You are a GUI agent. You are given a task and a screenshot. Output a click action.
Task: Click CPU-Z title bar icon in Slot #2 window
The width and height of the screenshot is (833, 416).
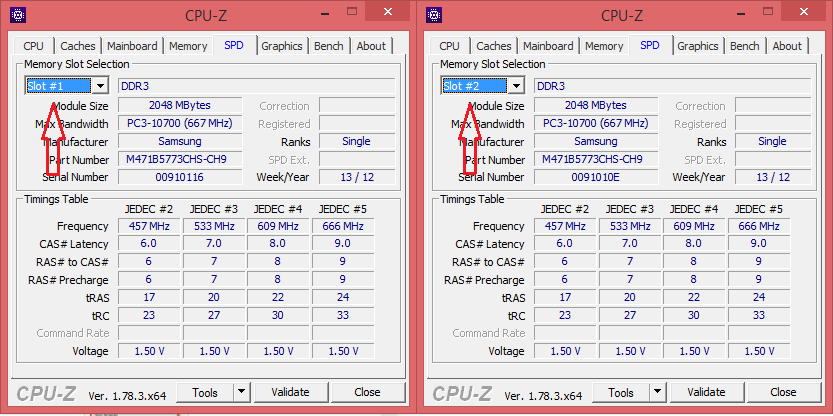click(x=434, y=15)
